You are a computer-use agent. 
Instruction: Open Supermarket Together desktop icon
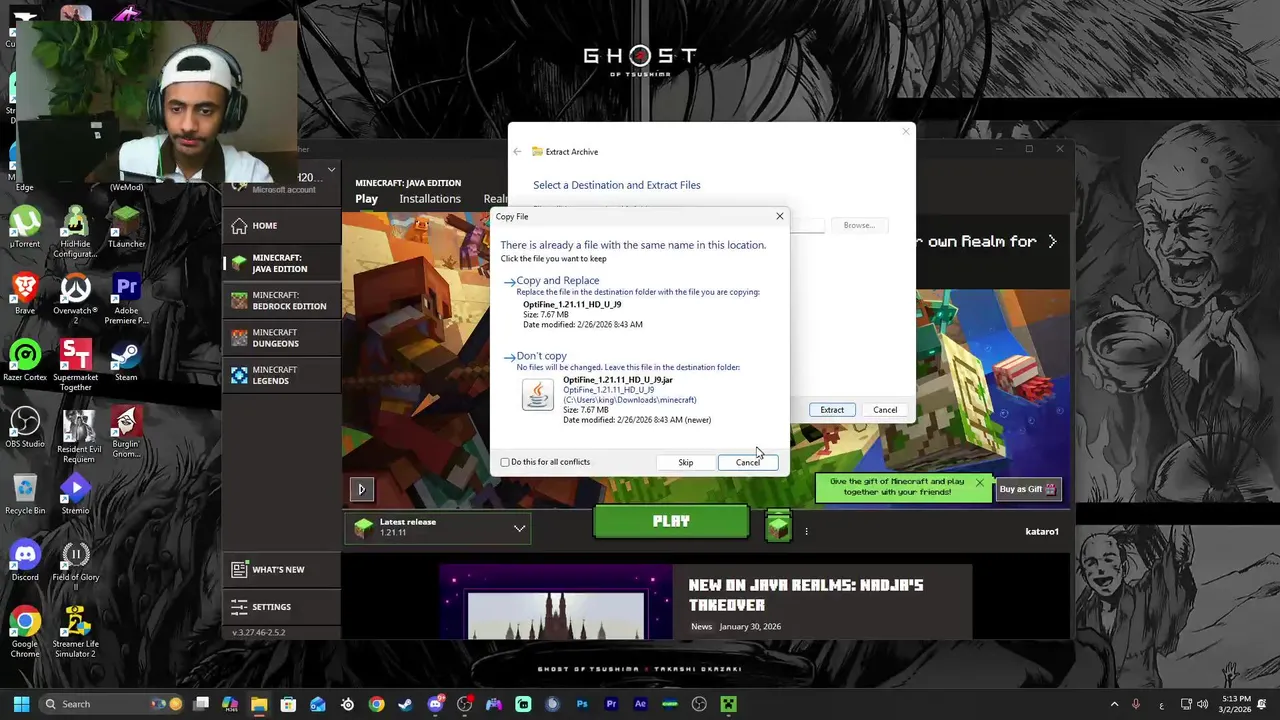[75, 365]
